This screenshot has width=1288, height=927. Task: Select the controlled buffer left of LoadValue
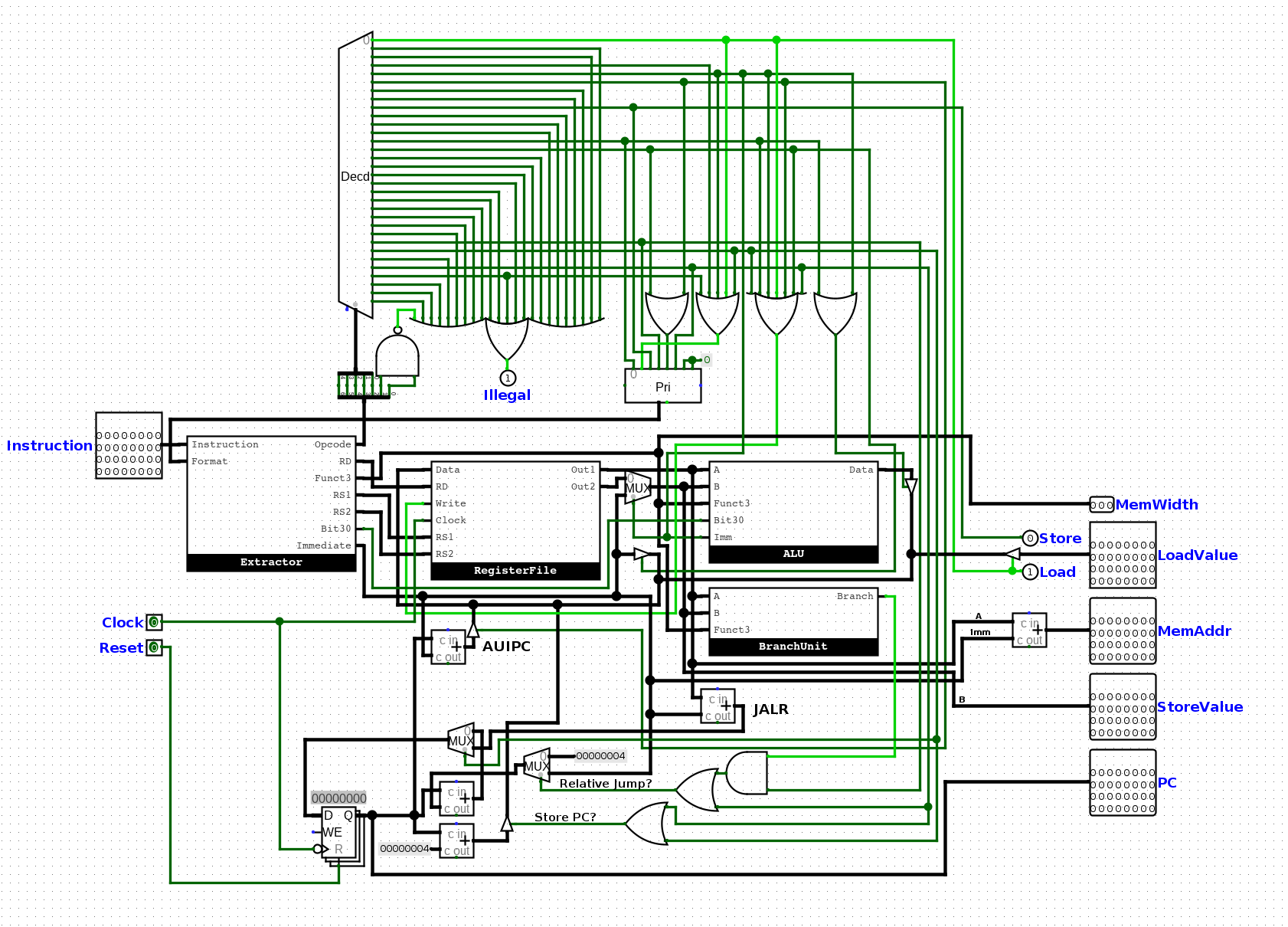1012,554
